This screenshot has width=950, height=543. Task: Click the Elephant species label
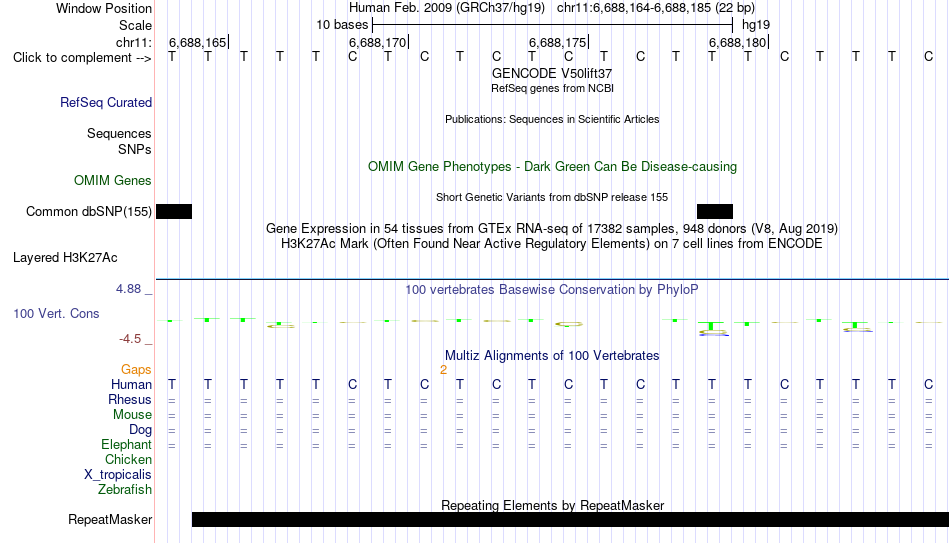point(126,444)
